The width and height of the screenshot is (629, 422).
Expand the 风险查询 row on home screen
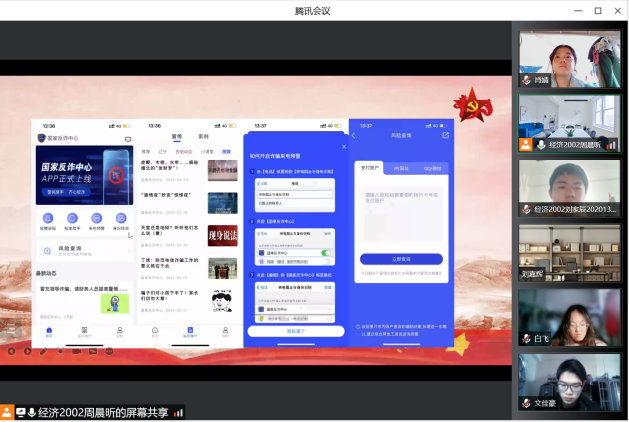[x=84, y=250]
